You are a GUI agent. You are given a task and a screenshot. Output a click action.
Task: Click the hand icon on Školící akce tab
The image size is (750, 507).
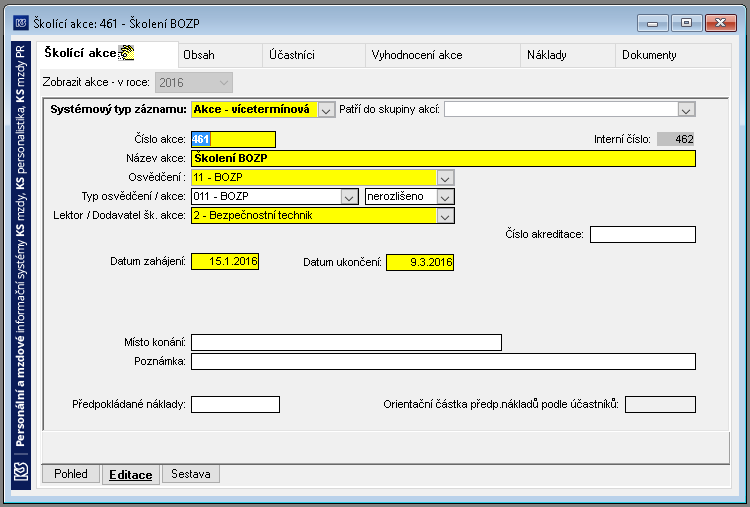126,53
